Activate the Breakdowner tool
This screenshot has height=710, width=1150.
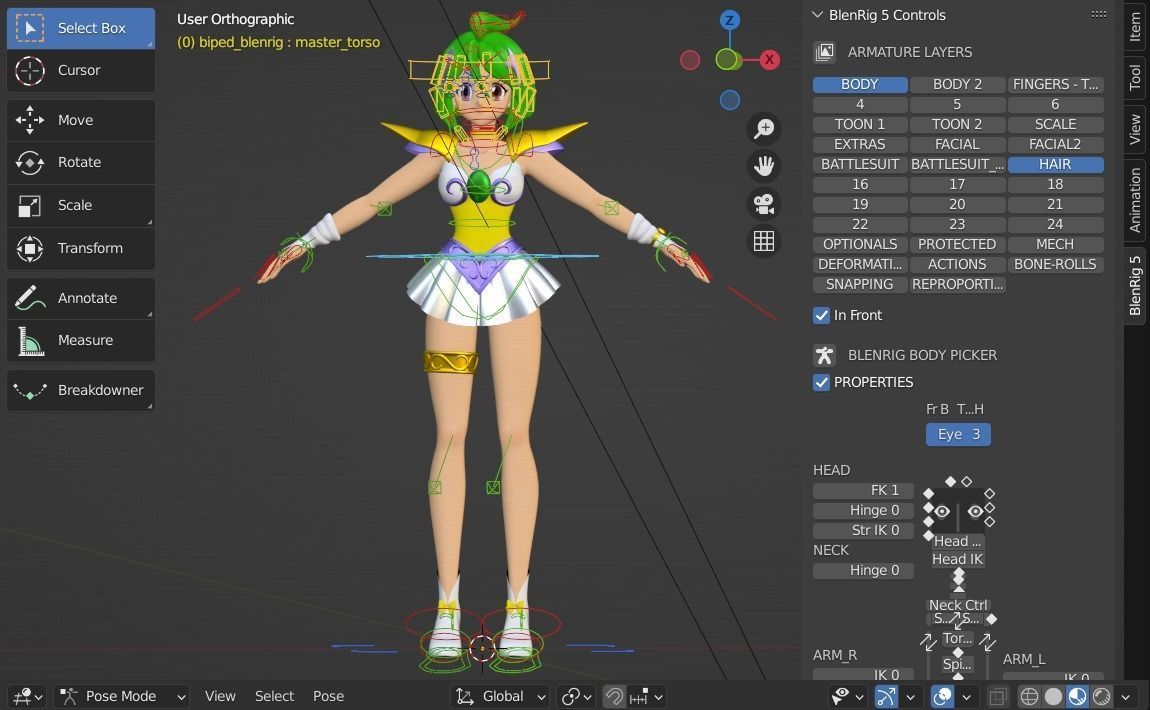tap(81, 390)
